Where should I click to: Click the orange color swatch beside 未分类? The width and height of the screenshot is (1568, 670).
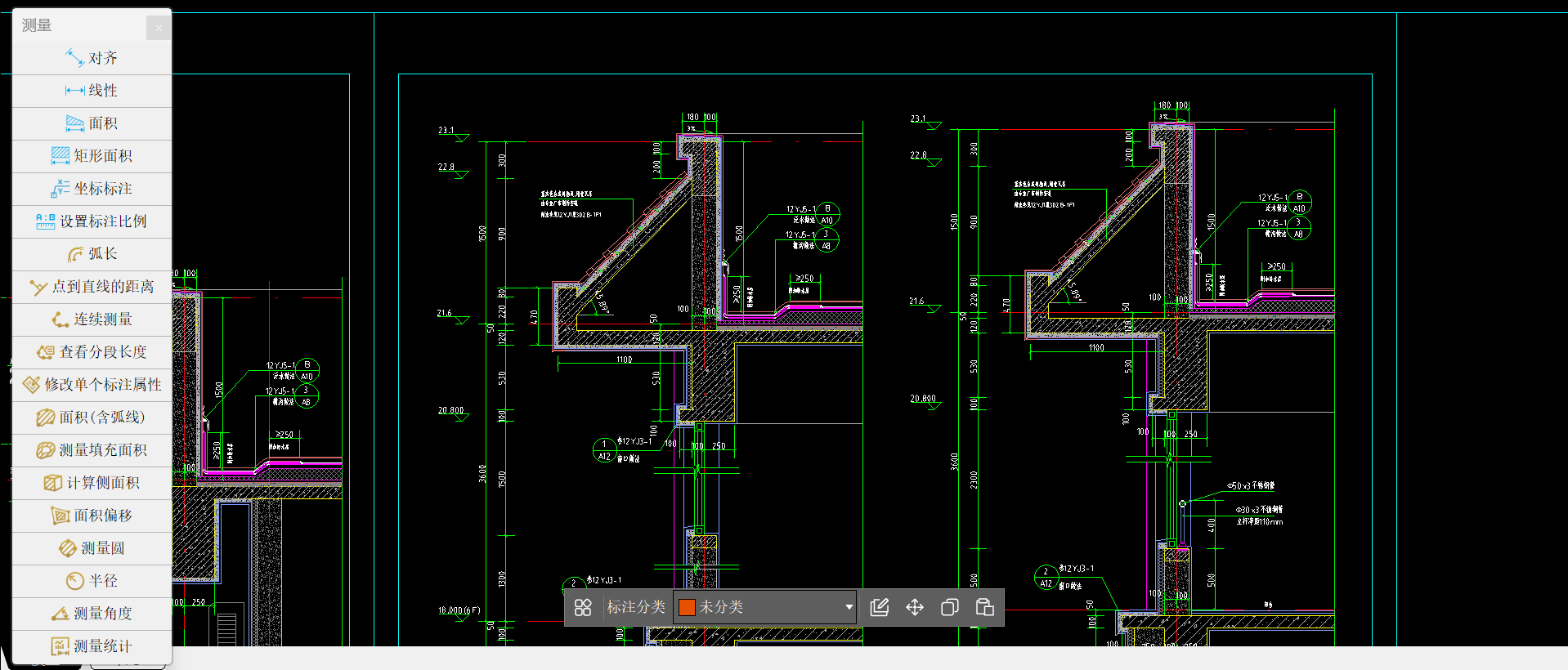click(x=687, y=607)
